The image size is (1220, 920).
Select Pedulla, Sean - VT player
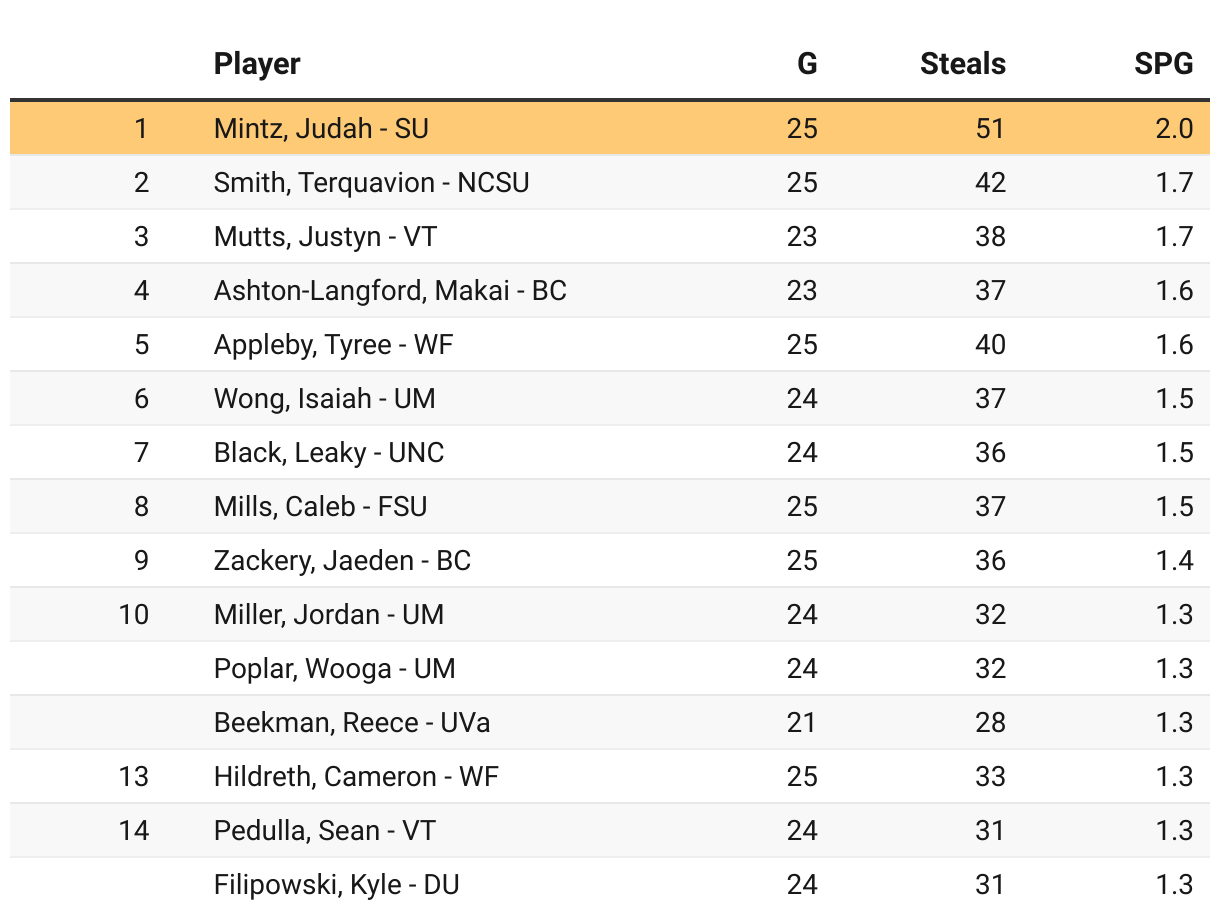coord(324,830)
